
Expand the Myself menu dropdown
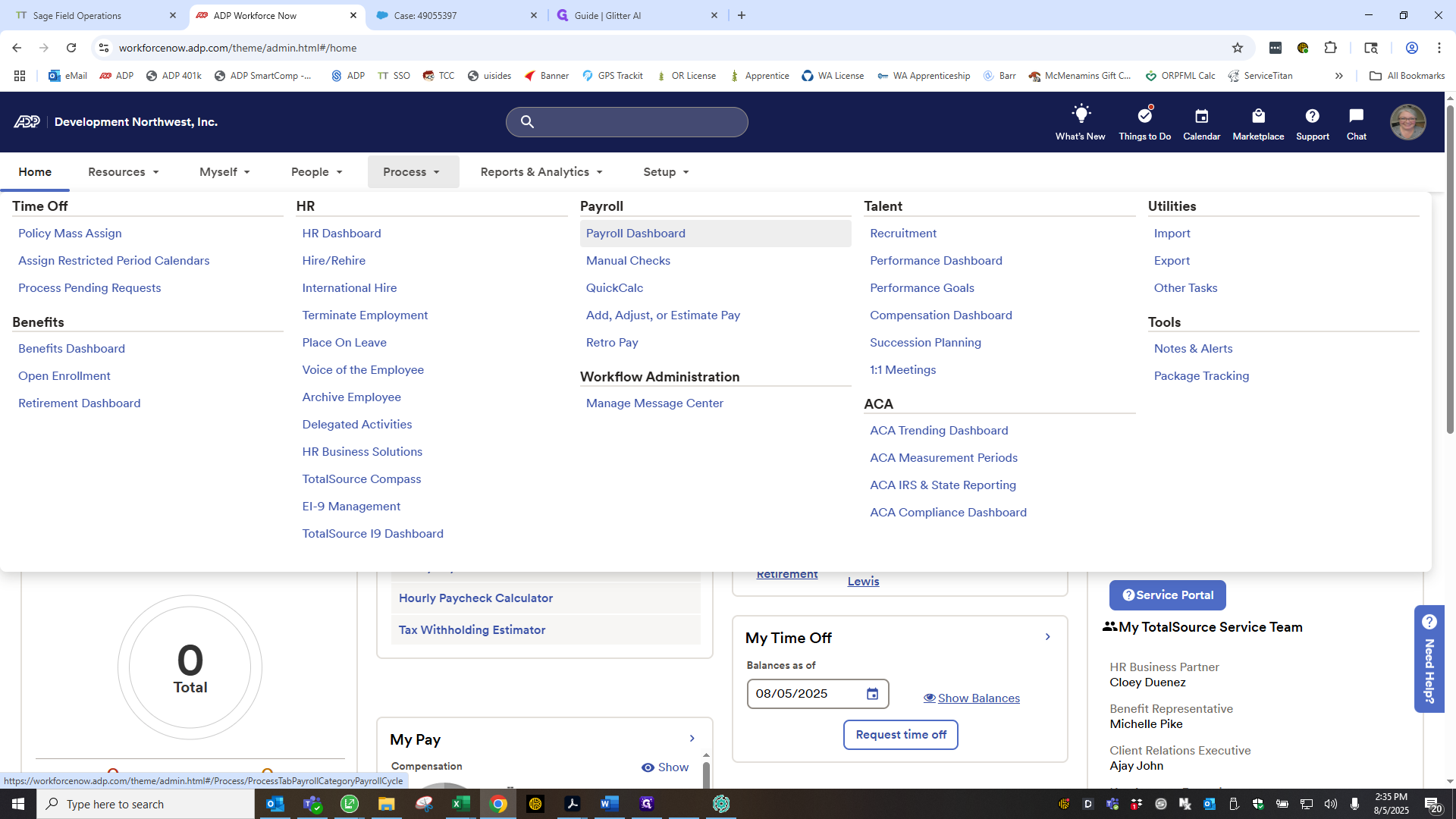click(224, 172)
